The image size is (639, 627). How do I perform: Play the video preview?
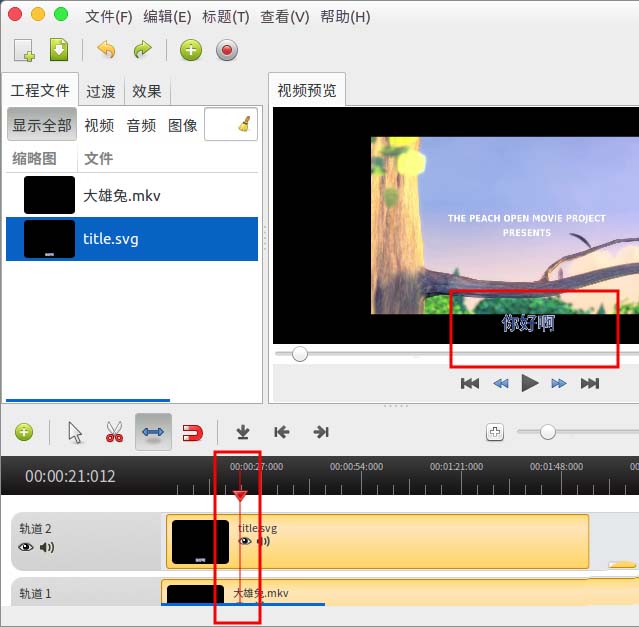tap(530, 383)
